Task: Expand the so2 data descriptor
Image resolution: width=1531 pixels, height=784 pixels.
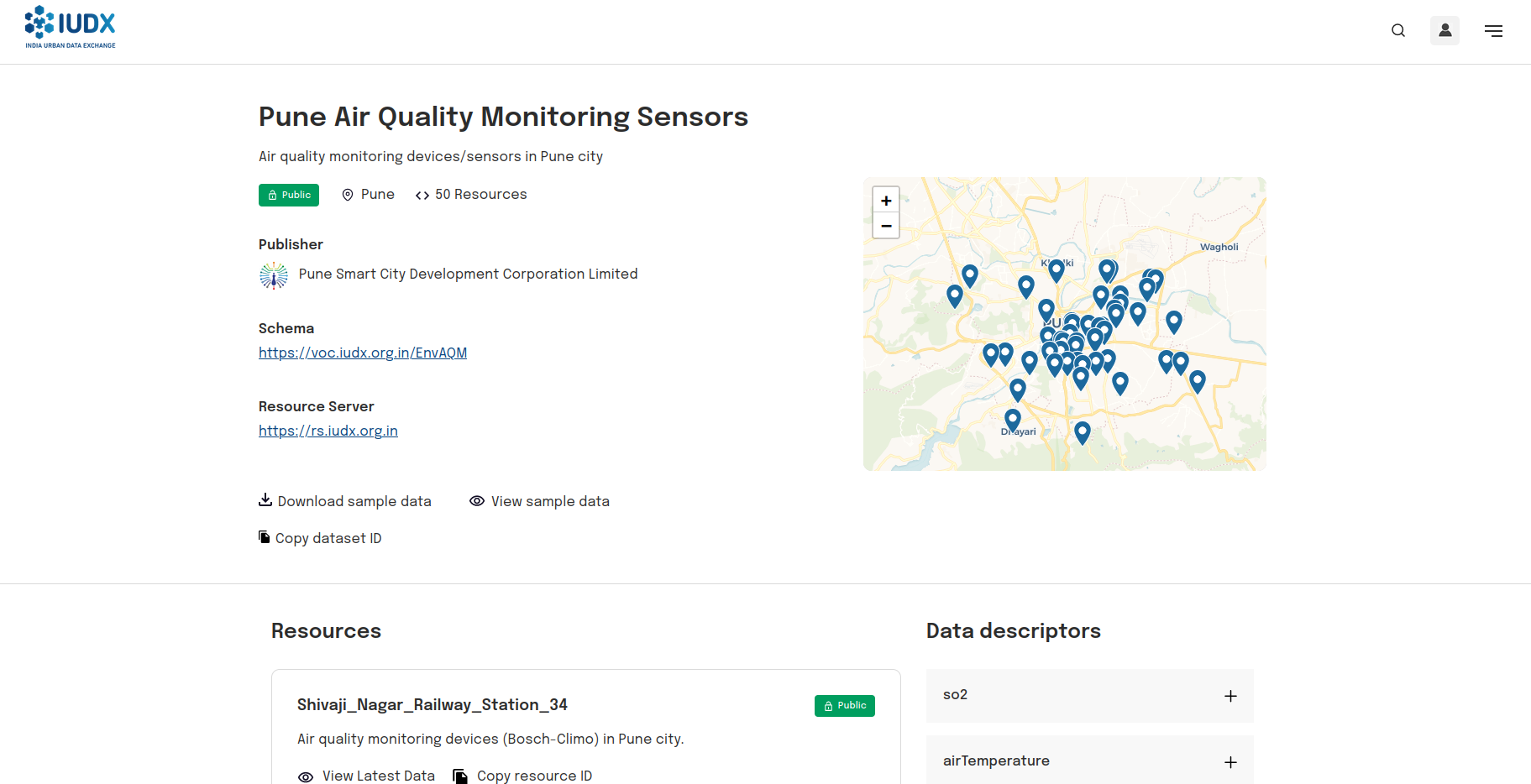Action: [x=1230, y=696]
